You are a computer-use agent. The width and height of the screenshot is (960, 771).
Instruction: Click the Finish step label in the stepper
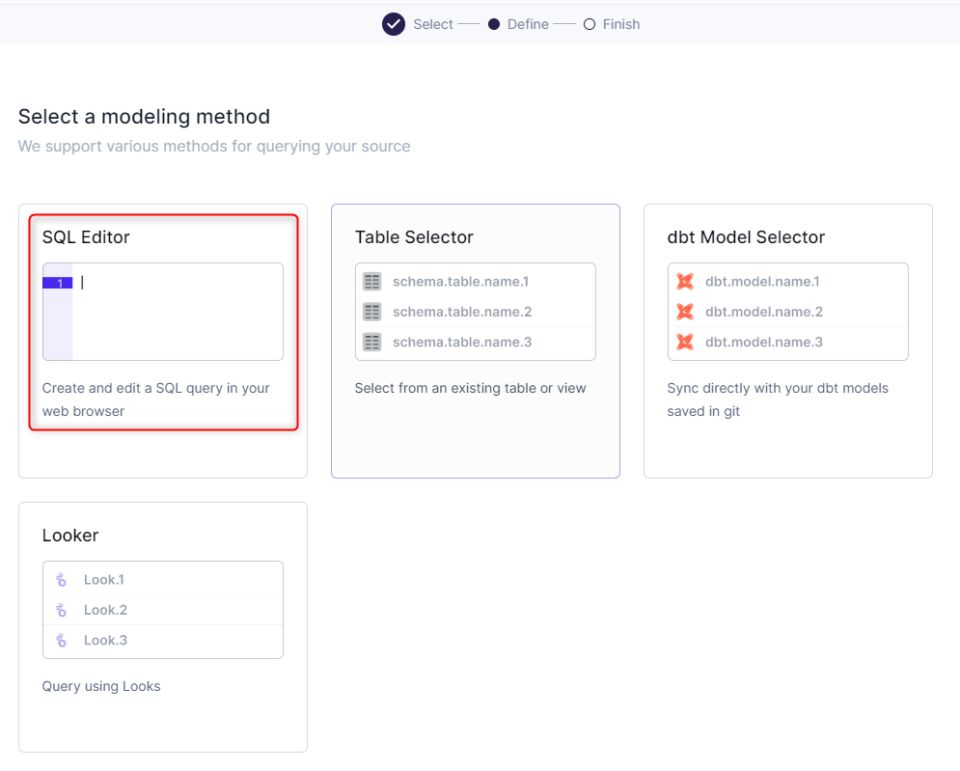[620, 23]
